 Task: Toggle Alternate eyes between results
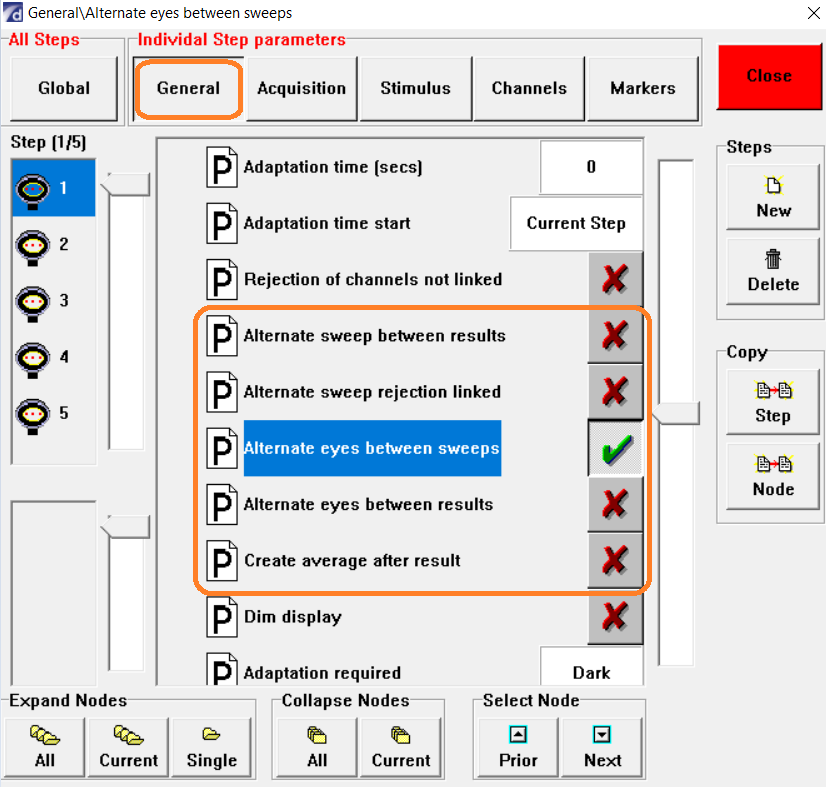click(615, 504)
